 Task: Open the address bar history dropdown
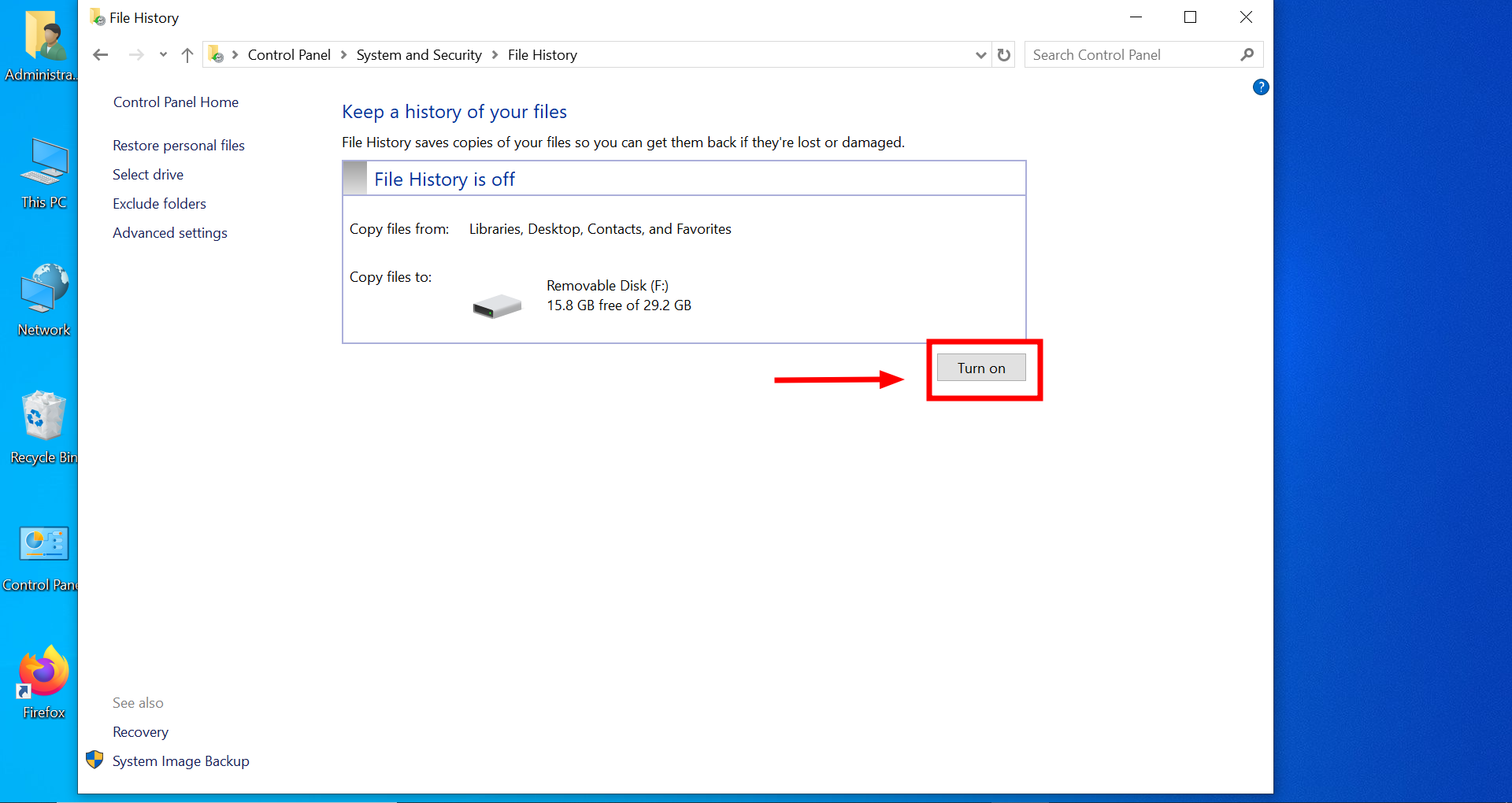click(980, 55)
